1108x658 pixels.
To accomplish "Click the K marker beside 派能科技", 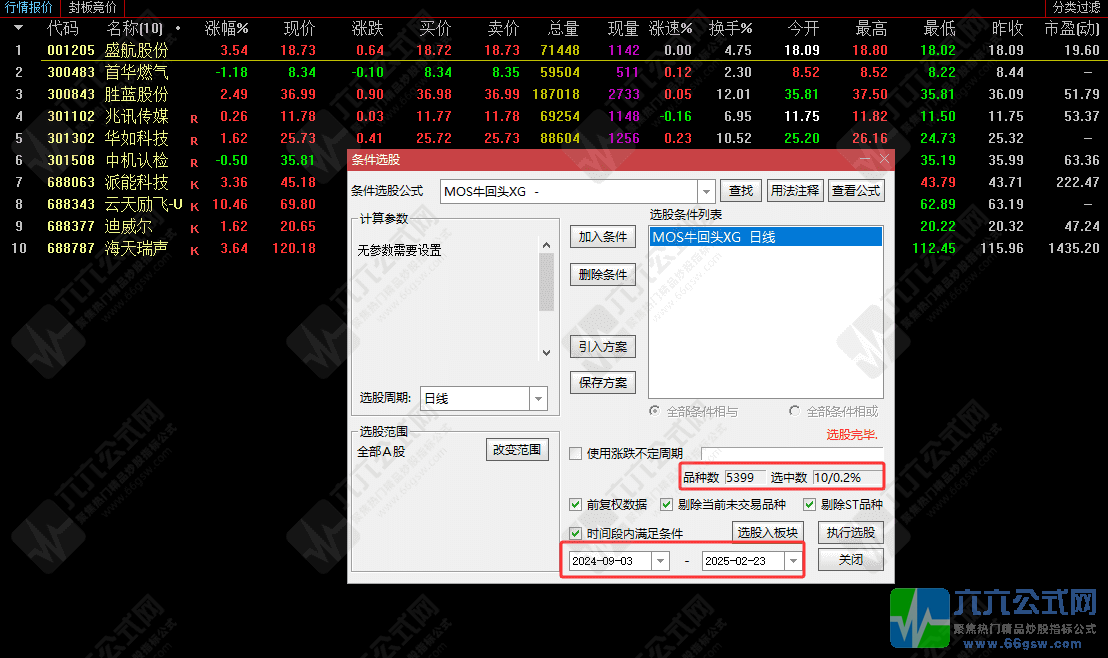I will [194, 184].
